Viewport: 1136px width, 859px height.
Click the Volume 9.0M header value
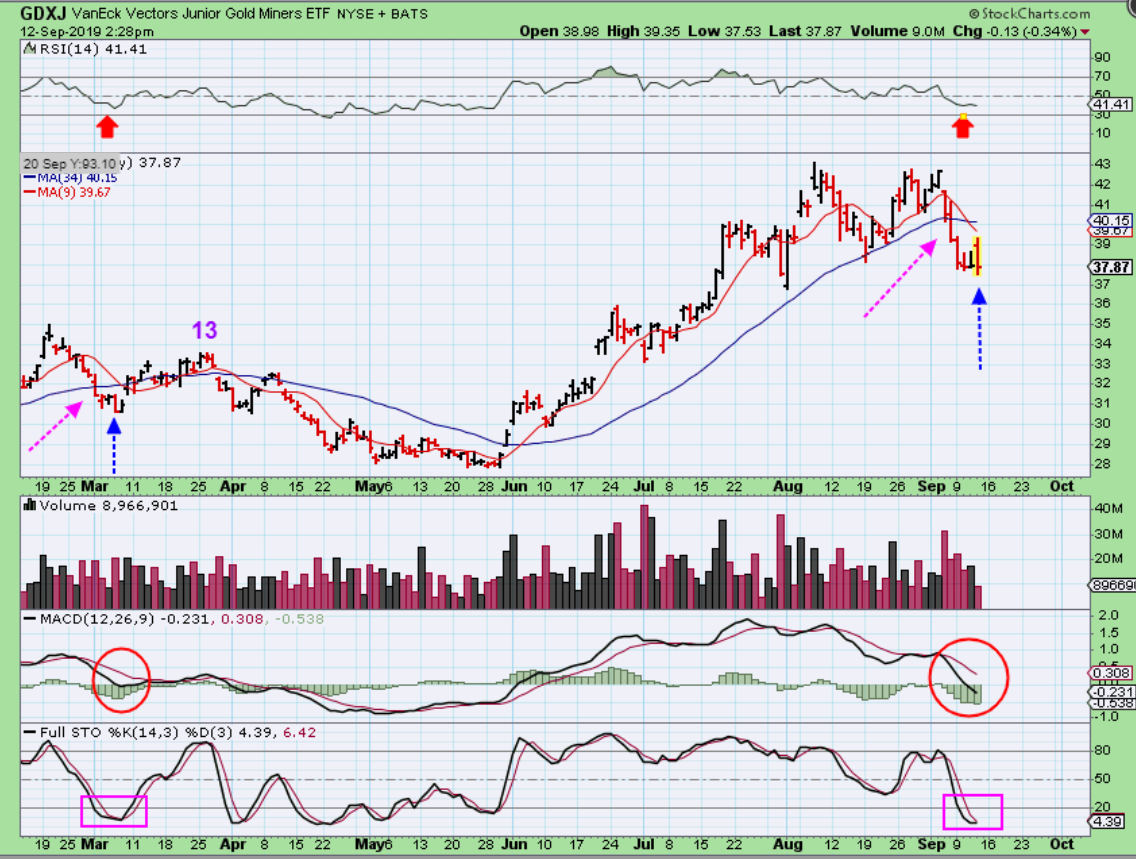898,31
